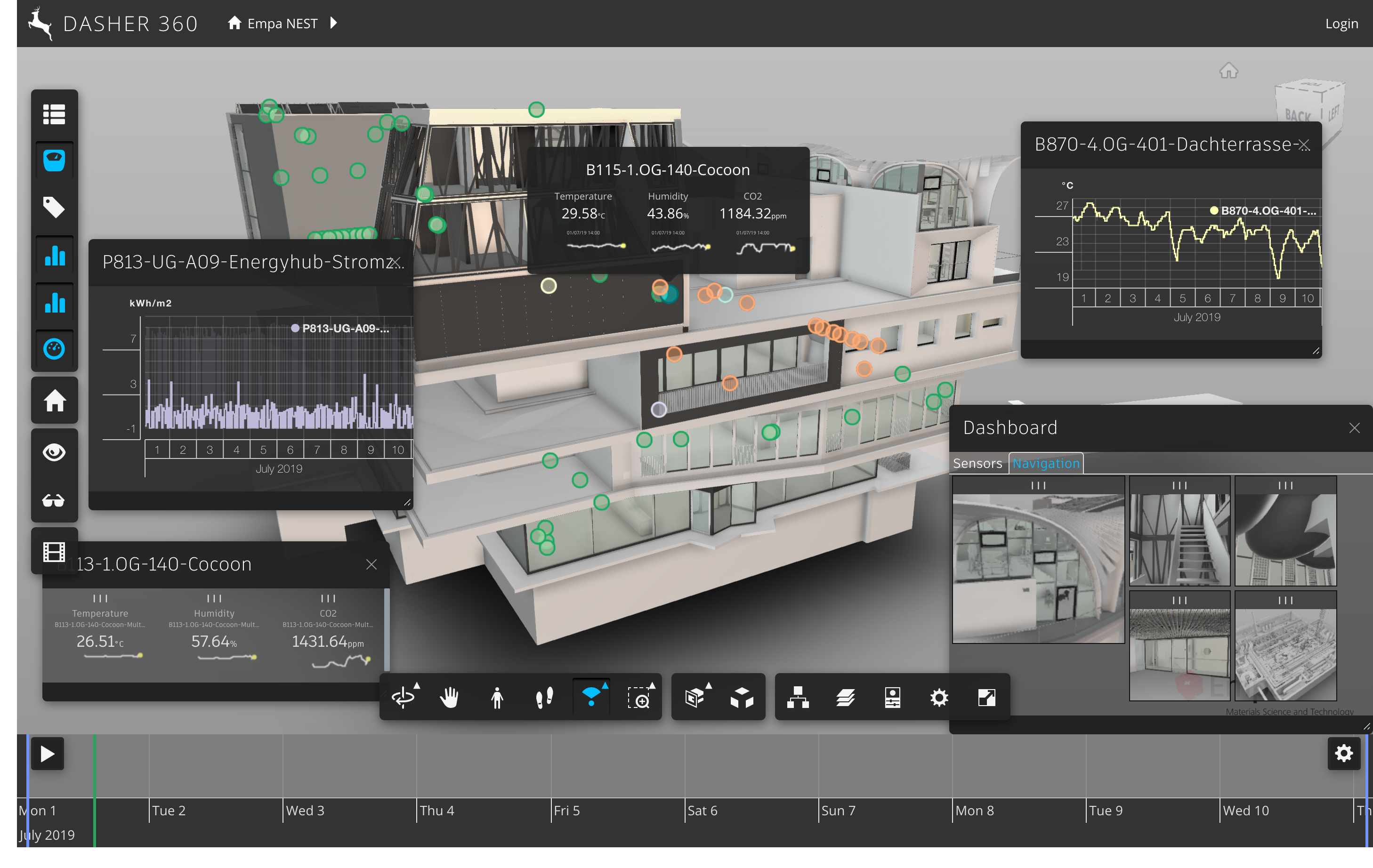
Task: Open the Layers stack icon
Action: coord(845,697)
